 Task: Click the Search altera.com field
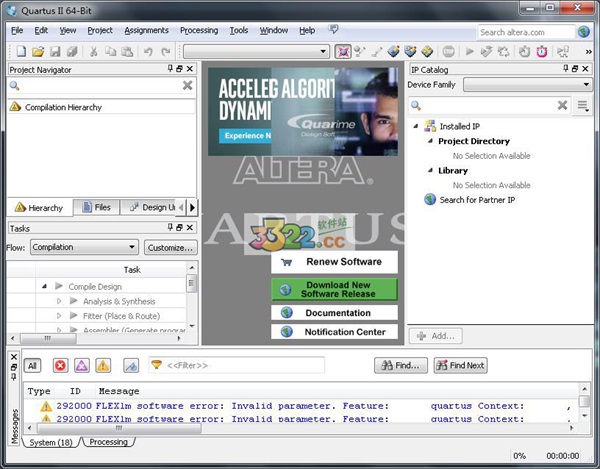[526, 32]
